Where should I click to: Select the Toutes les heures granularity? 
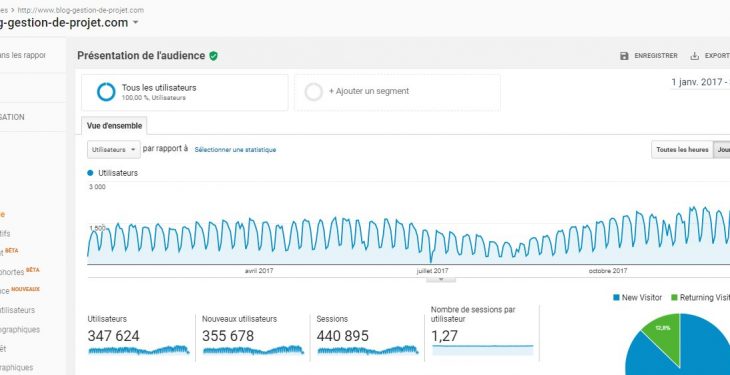coord(682,150)
